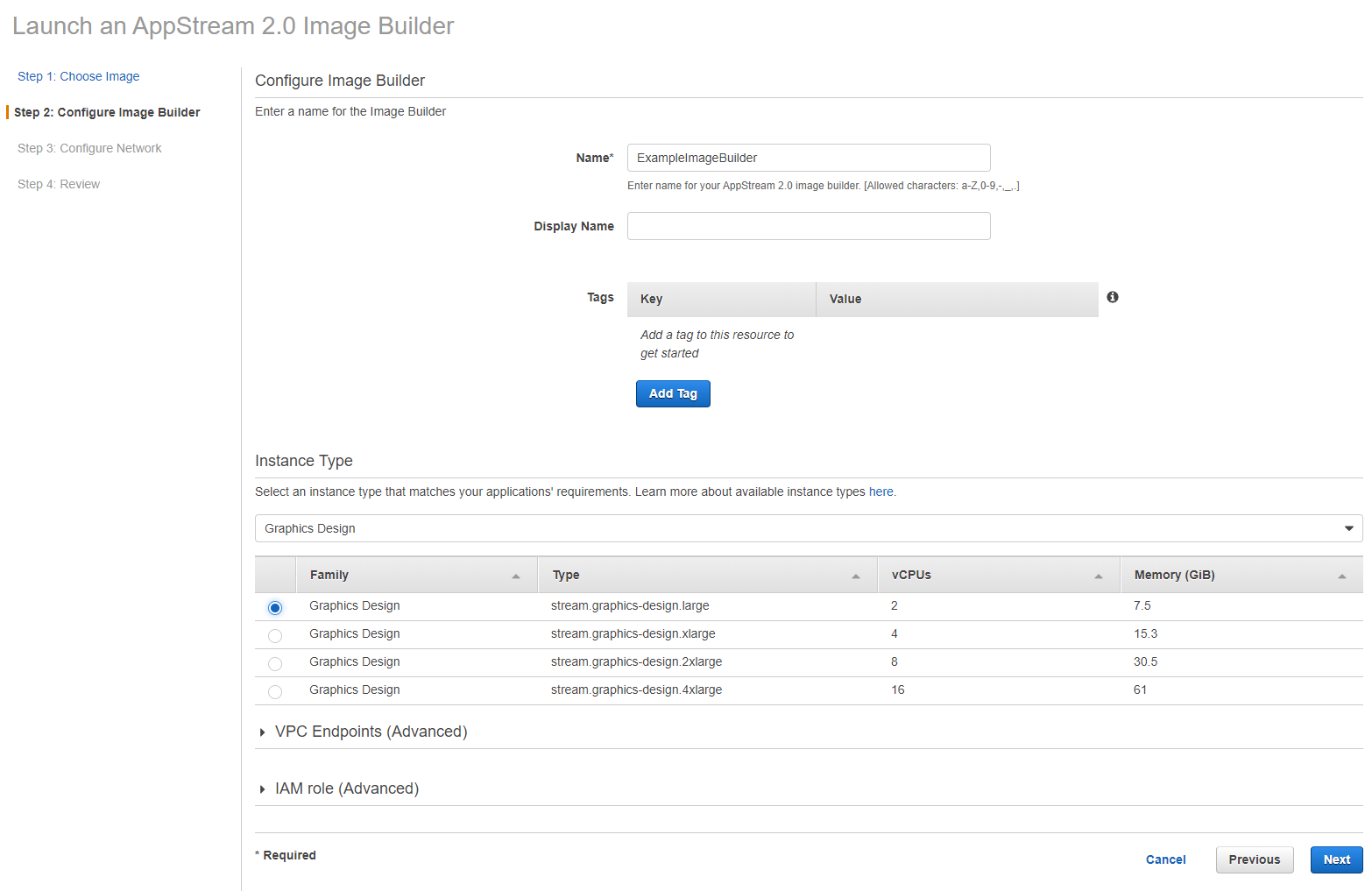The image size is (1372, 891).
Task: Expand IAM role (Advanced) section
Action: (x=346, y=788)
